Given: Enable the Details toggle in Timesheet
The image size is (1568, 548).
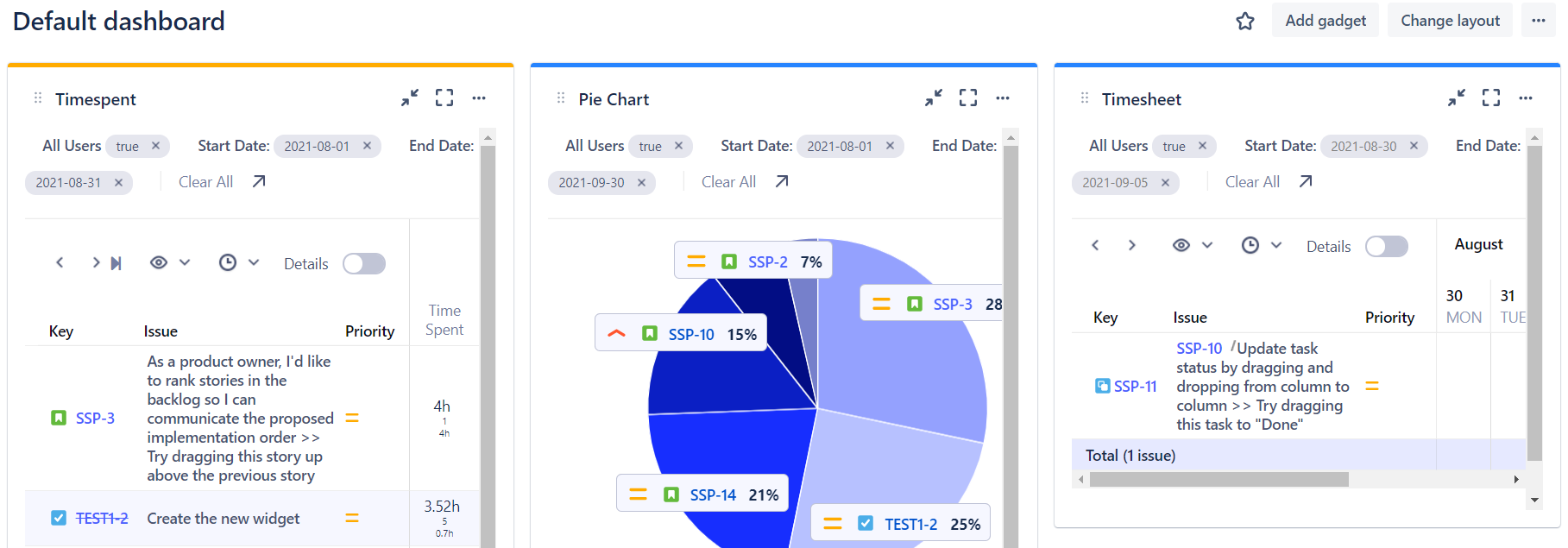Looking at the screenshot, I should coord(1387,246).
